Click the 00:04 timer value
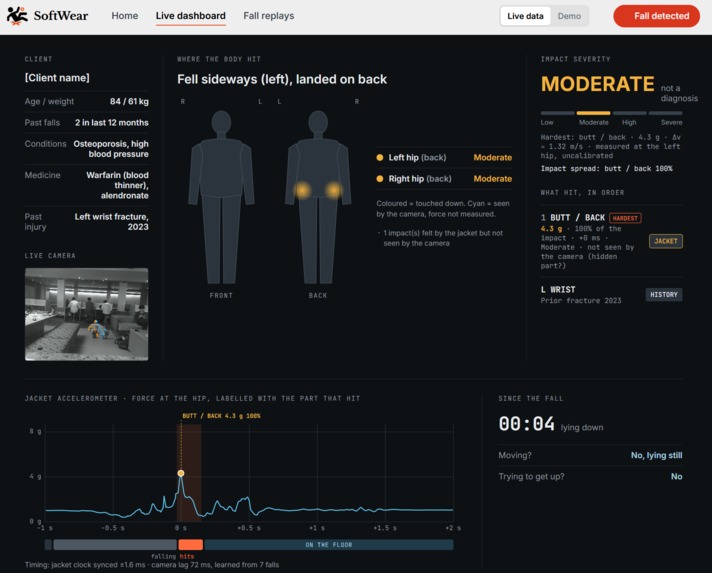Viewport: 712px width, 573px height. coord(526,424)
